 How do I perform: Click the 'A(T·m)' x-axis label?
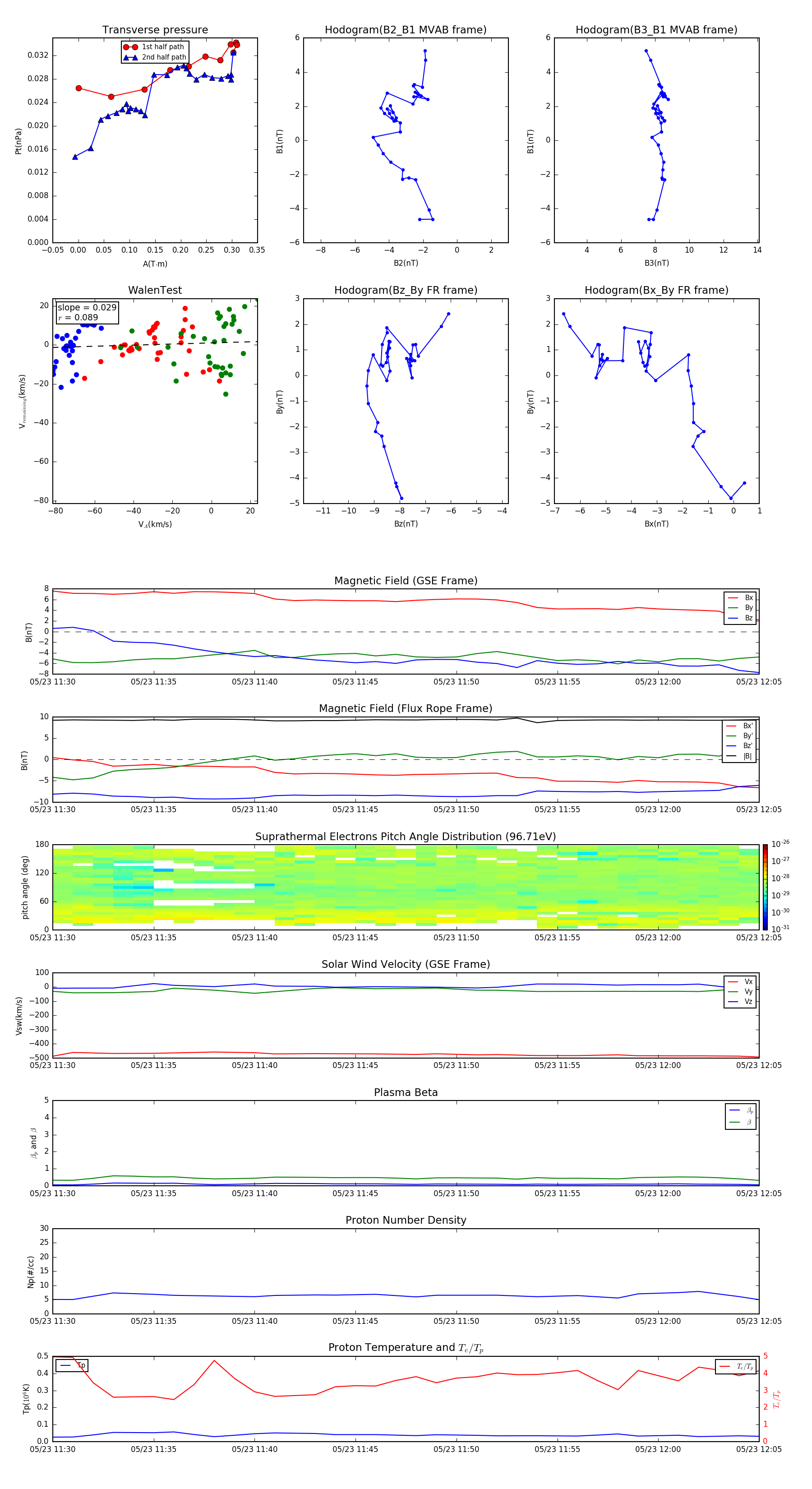[x=155, y=264]
